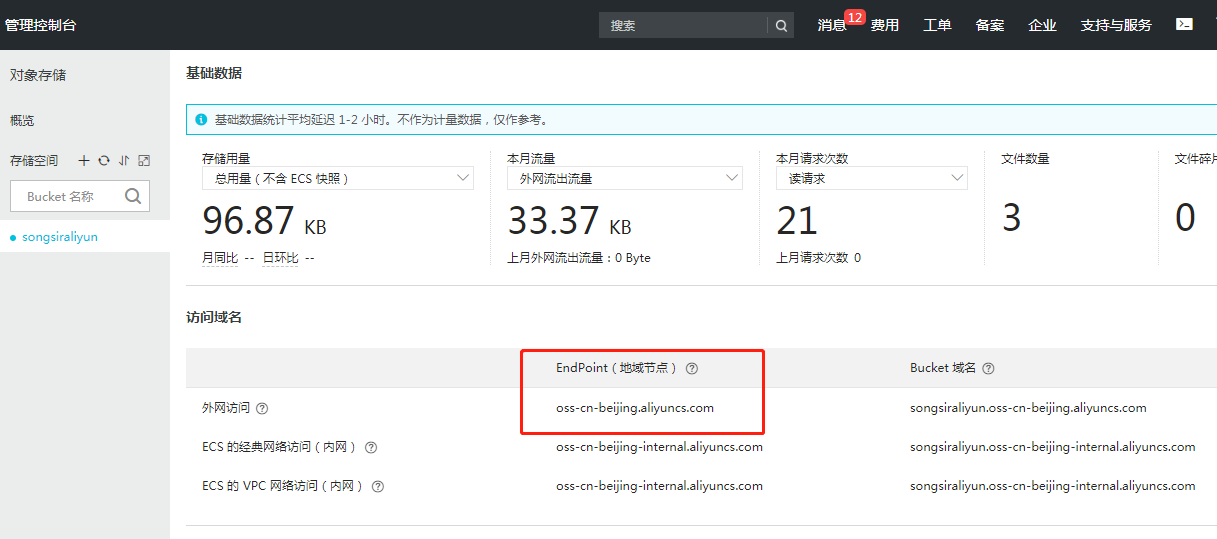Click the ECS 经典网络 row's oss-cn-beijing-internal.aliyuncs.com endpoint
Viewport: 1217px width, 539px height.
coord(660,447)
